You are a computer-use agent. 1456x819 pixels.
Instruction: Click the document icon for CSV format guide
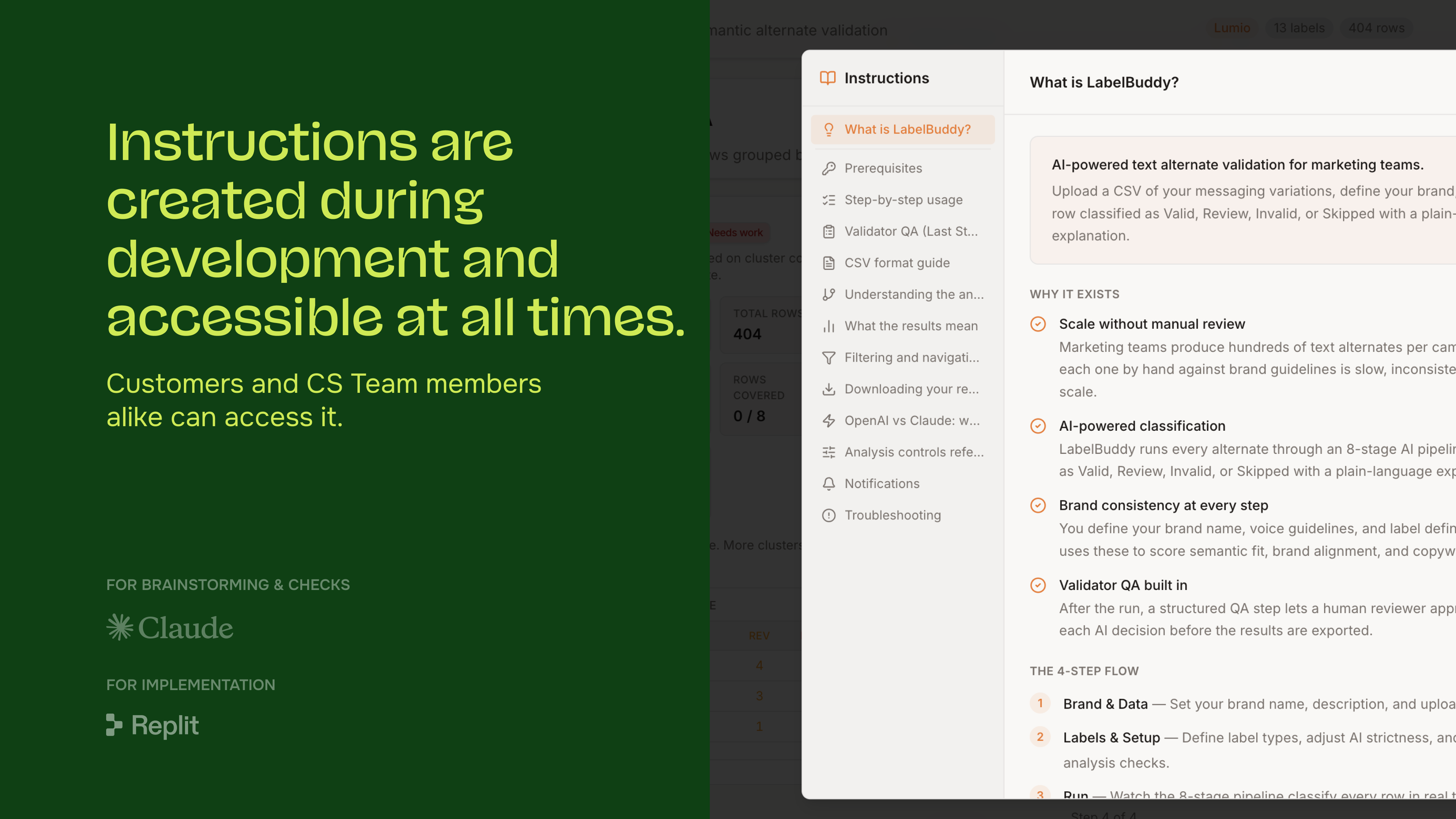(828, 263)
